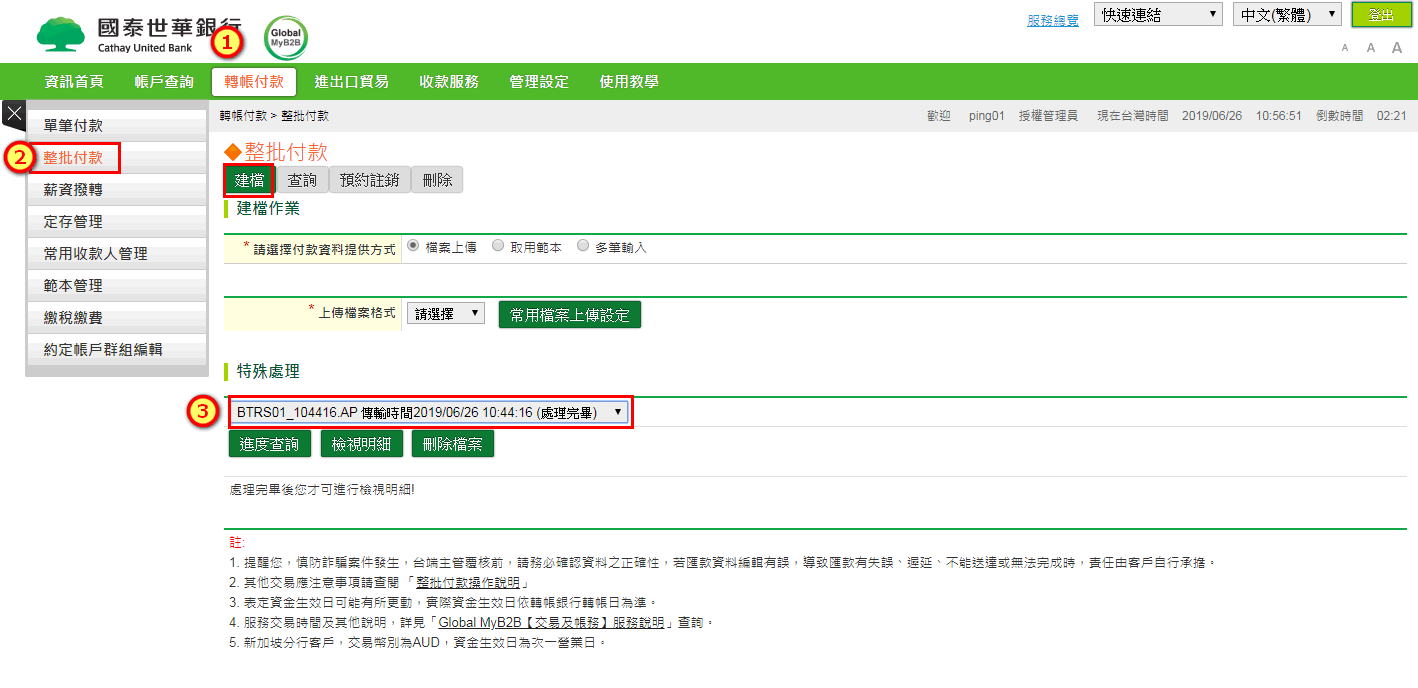The height and width of the screenshot is (688, 1418).
Task: Select 取用範本 radio option
Action: (x=497, y=246)
